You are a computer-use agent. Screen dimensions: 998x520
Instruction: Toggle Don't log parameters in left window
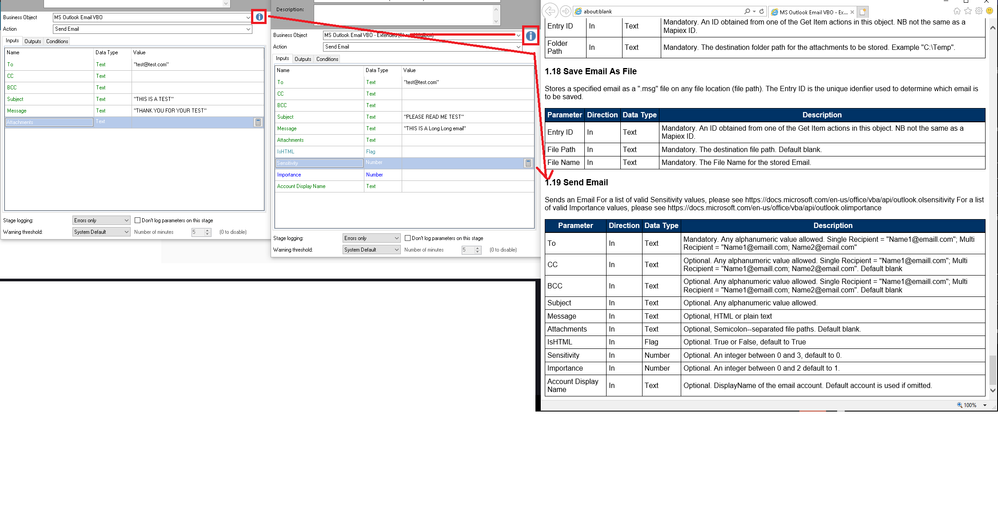point(137,220)
